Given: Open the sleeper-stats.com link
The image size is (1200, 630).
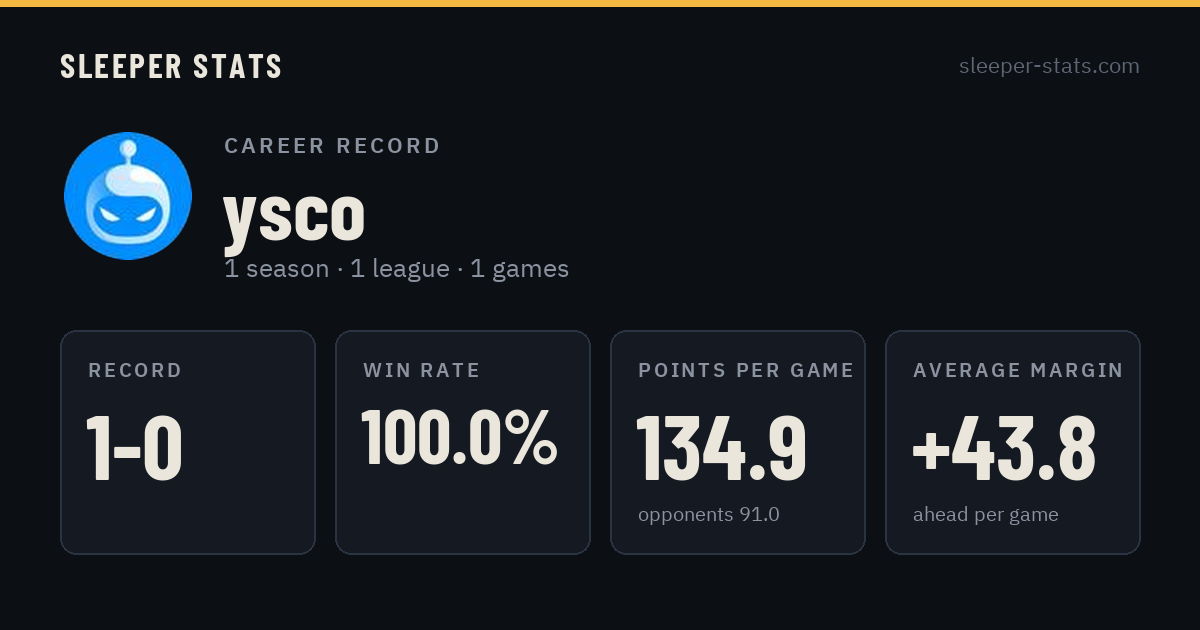Looking at the screenshot, I should click(1049, 66).
